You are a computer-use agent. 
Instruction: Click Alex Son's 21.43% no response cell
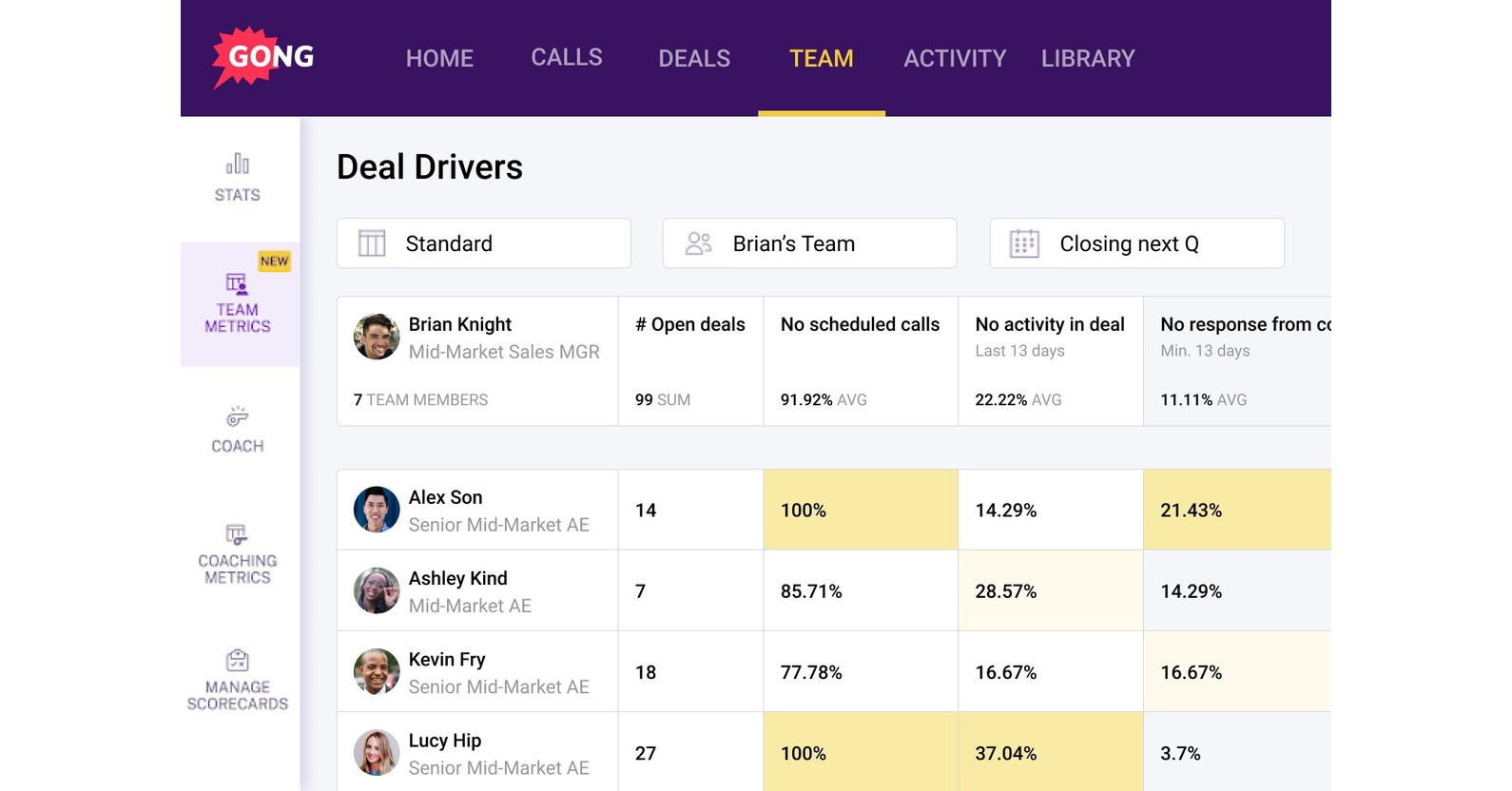pyautogui.click(x=1237, y=510)
